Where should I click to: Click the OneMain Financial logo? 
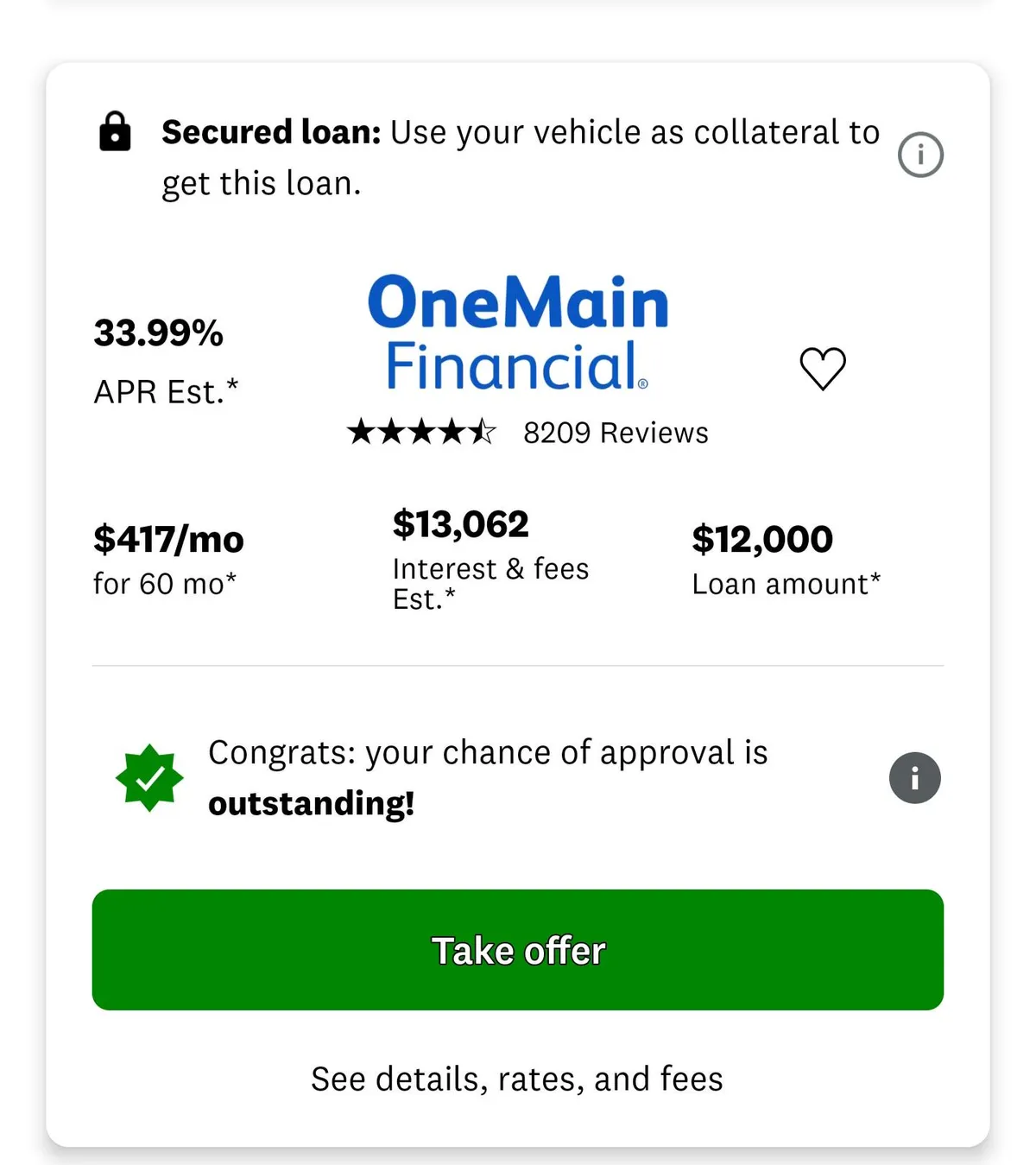518,333
